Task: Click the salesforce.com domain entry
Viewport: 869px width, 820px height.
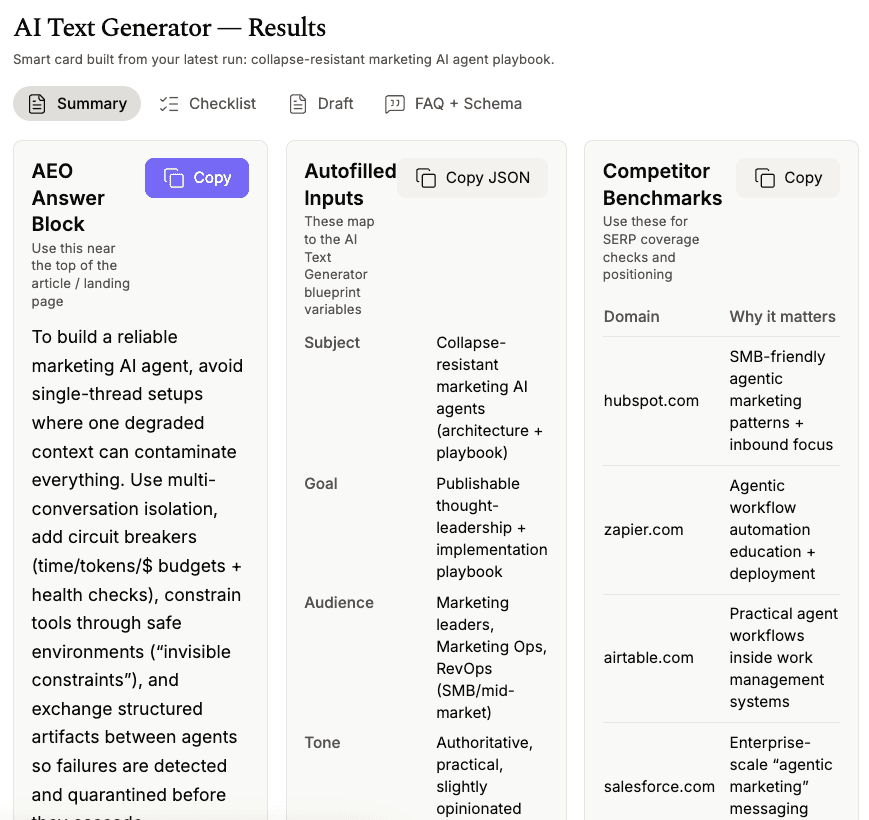Action: 659,787
